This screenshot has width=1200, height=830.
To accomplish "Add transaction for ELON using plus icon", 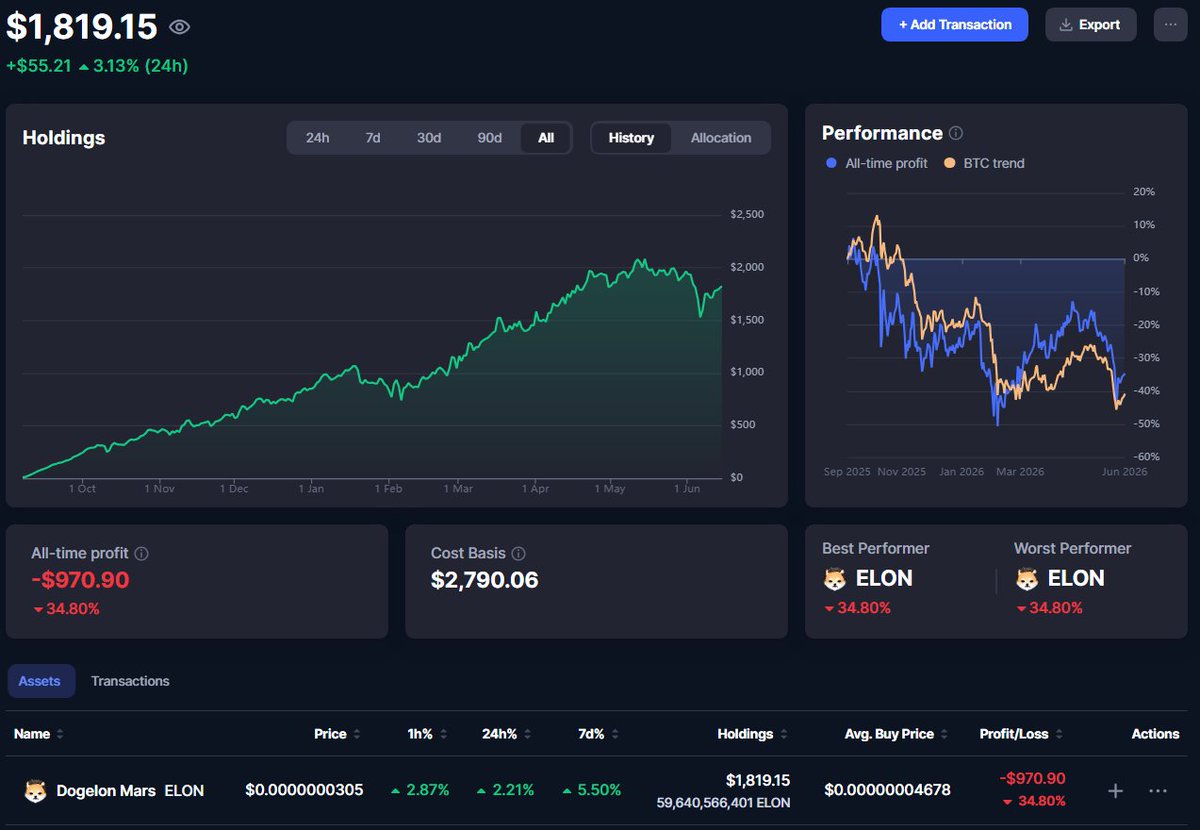I will (x=1116, y=791).
